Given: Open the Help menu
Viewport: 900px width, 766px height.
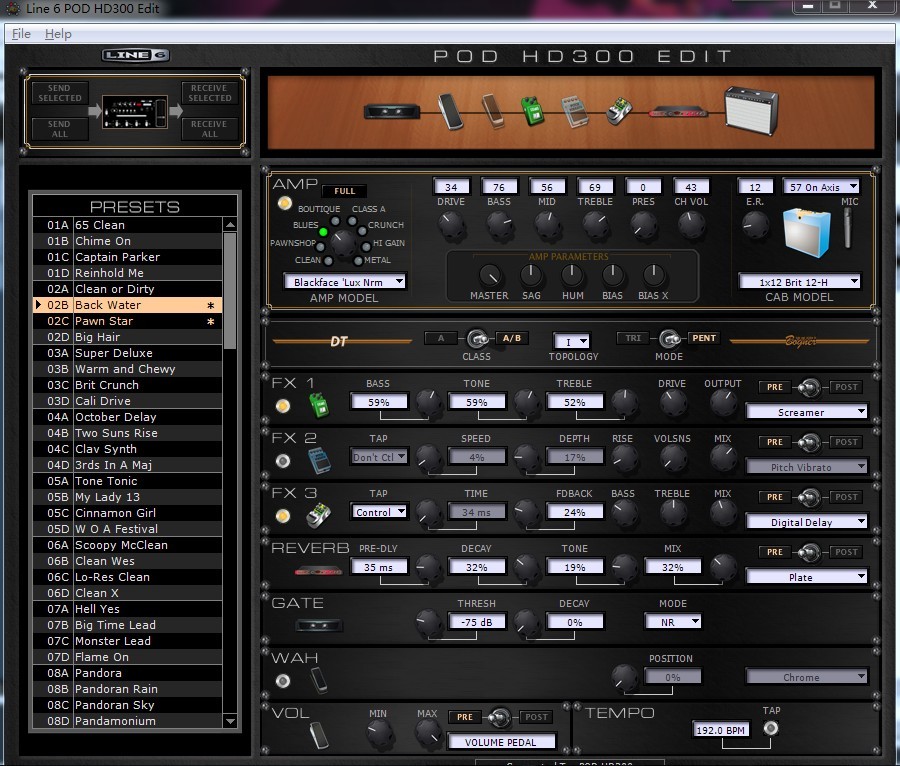Looking at the screenshot, I should coord(58,34).
